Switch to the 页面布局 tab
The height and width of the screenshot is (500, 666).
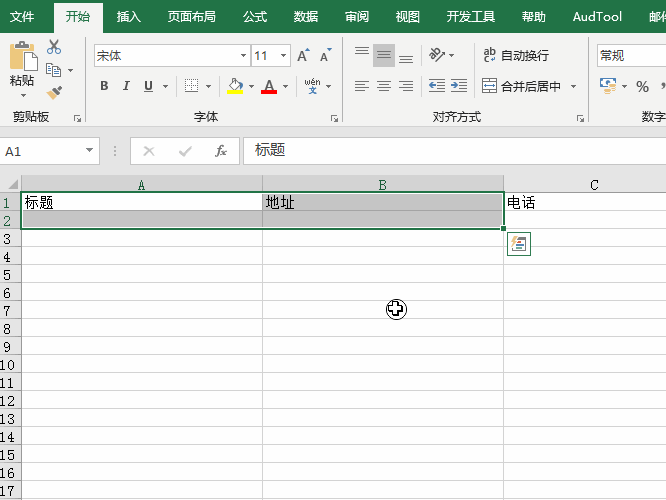[x=192, y=17]
